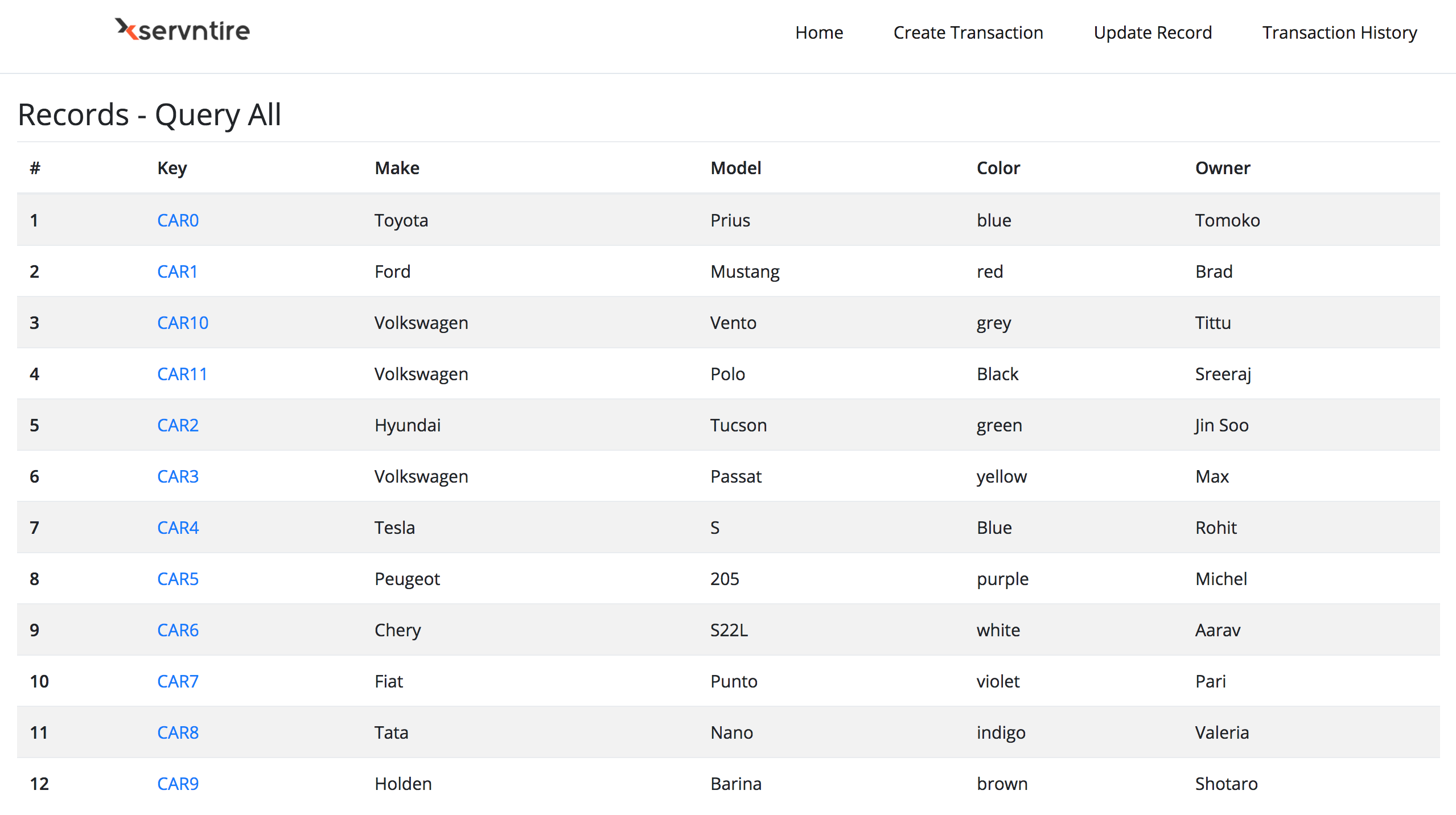The height and width of the screenshot is (815, 1456).
Task: Click the Make column header
Action: point(397,168)
